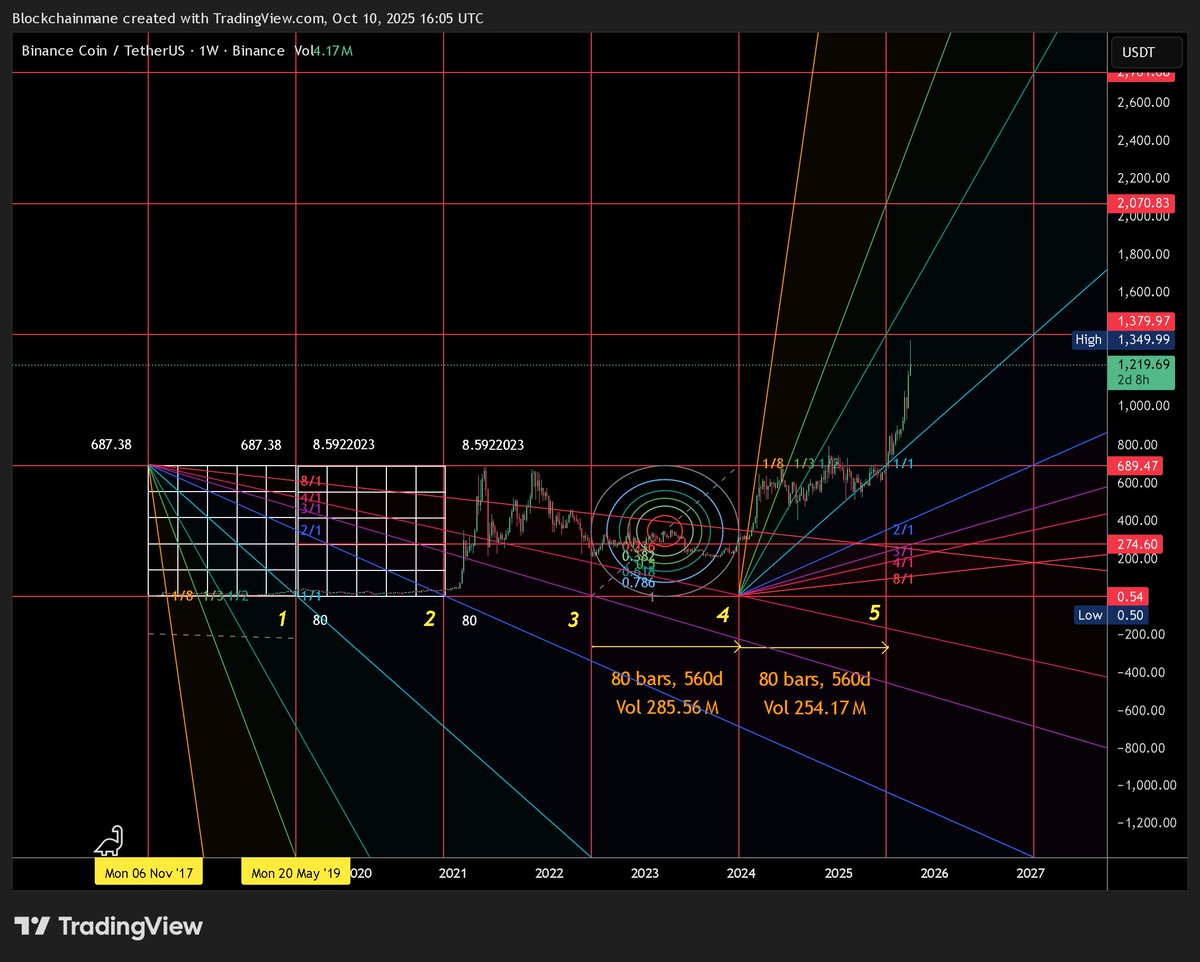Click the 1,800.00 price axis label

1142,254
